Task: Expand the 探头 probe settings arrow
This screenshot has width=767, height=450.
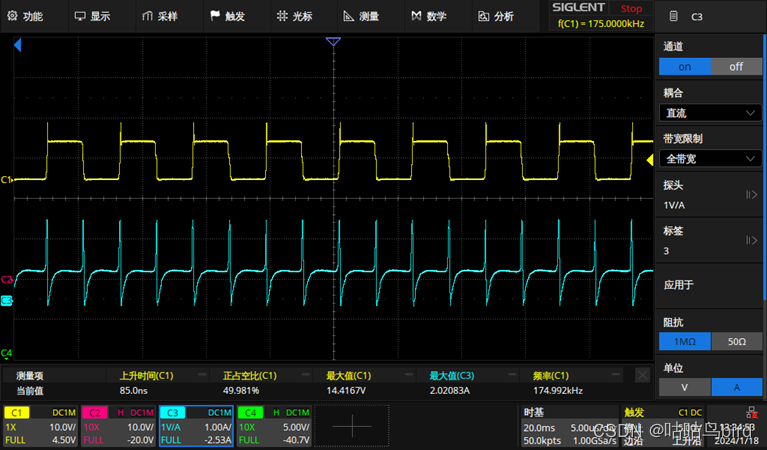Action: click(x=751, y=195)
